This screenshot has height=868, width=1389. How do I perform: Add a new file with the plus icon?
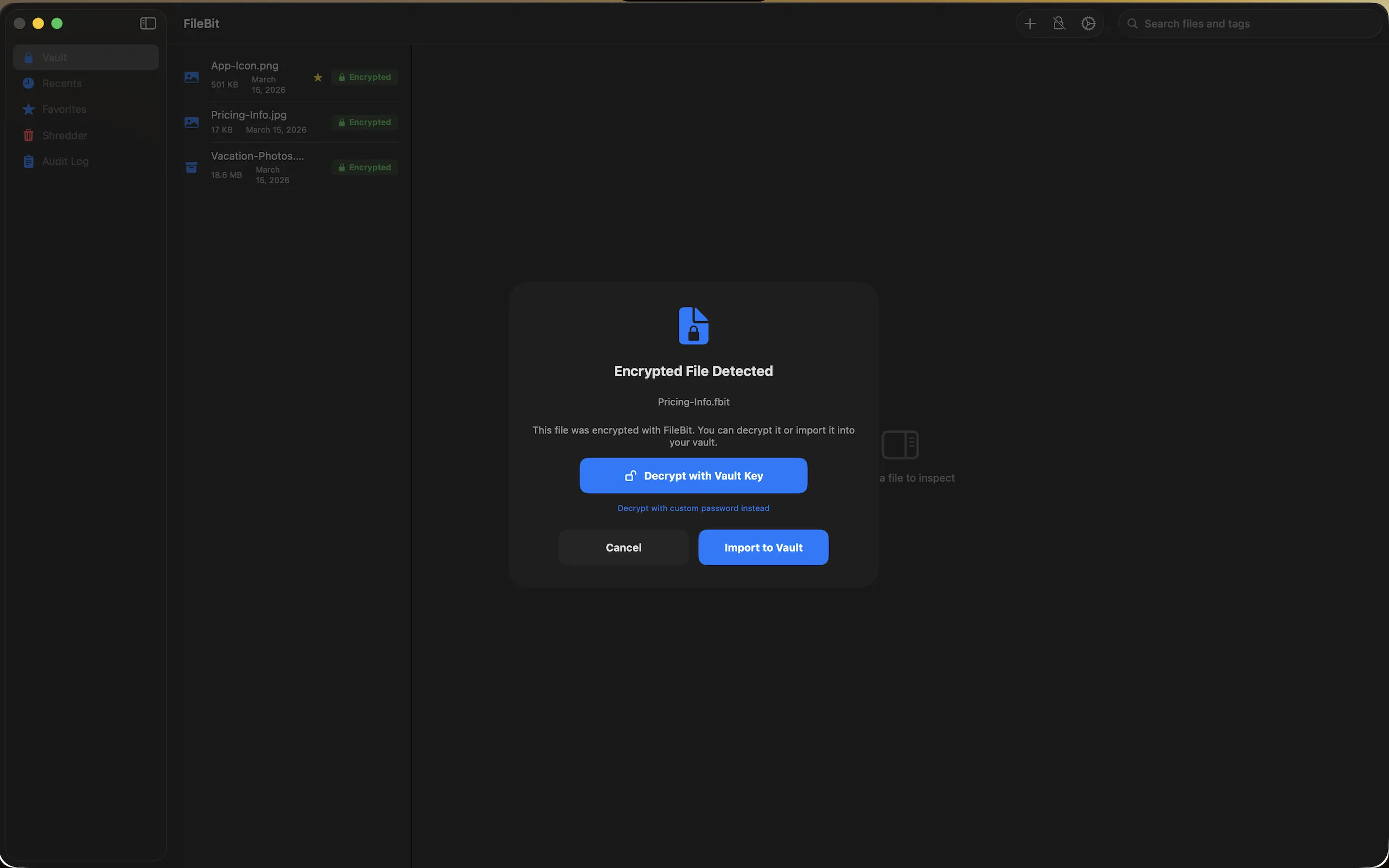point(1029,23)
